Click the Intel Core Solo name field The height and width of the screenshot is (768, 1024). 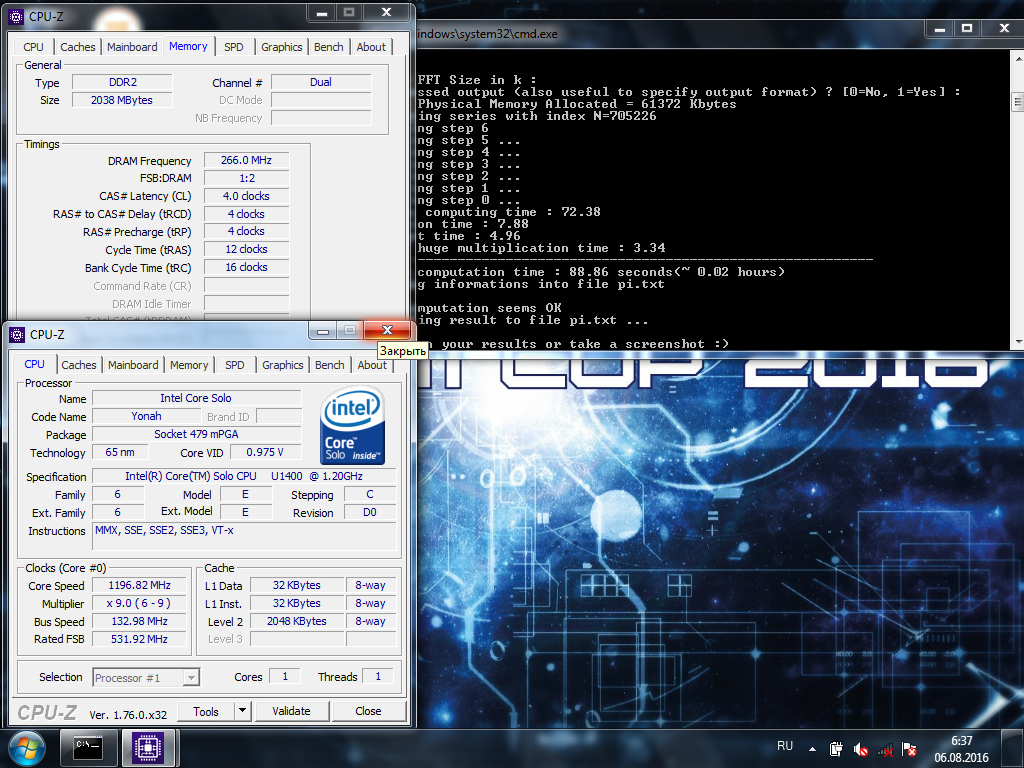[x=196, y=398]
